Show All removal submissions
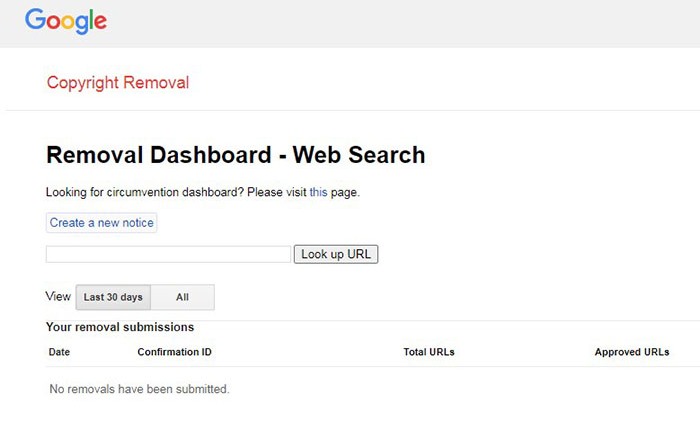 coord(182,297)
